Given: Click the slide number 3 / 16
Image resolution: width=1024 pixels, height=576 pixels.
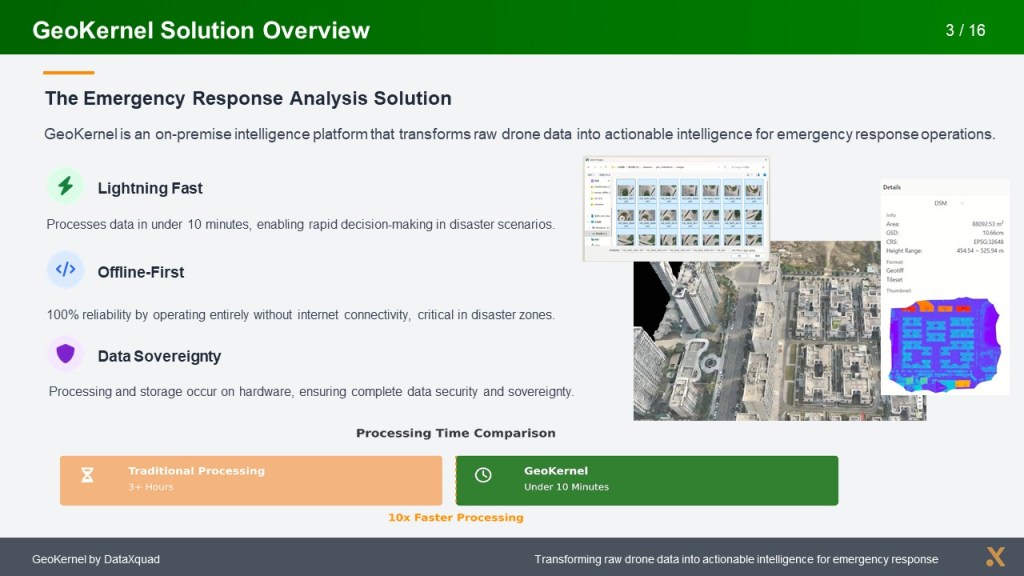Looking at the screenshot, I should click(x=965, y=30).
